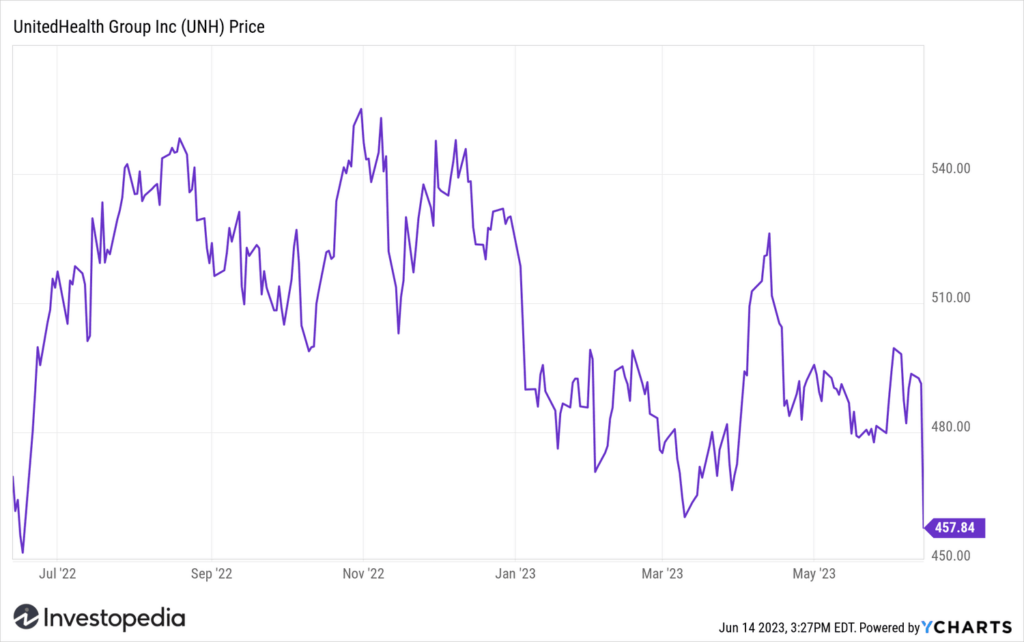Select the Sep '22 axis label
Screen dimensions: 1024x642
(x=212, y=574)
